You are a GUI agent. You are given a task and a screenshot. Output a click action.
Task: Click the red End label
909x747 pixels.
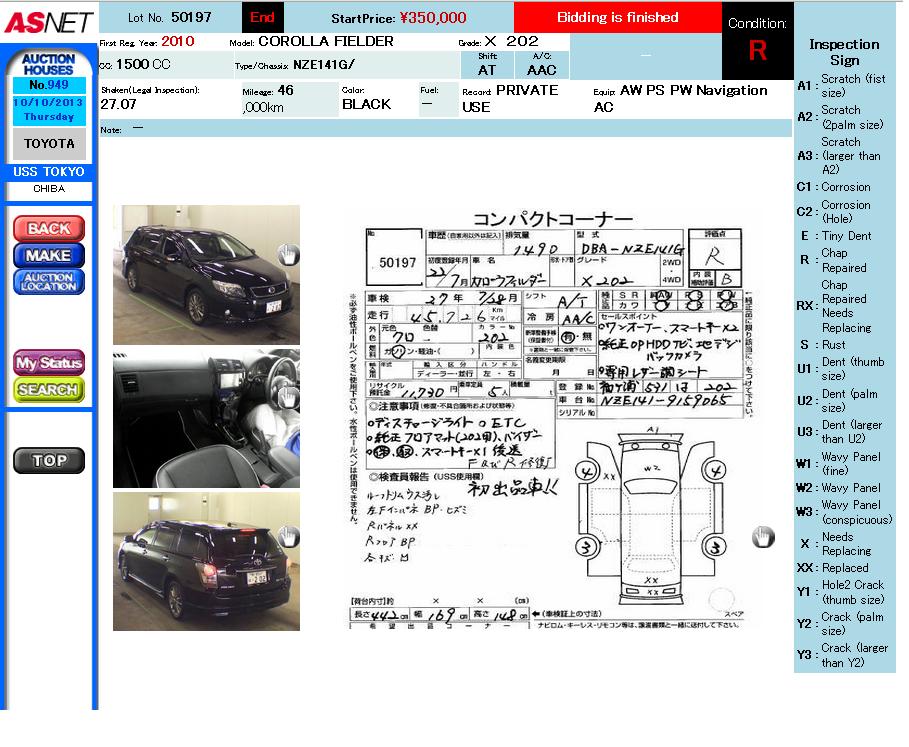[263, 17]
